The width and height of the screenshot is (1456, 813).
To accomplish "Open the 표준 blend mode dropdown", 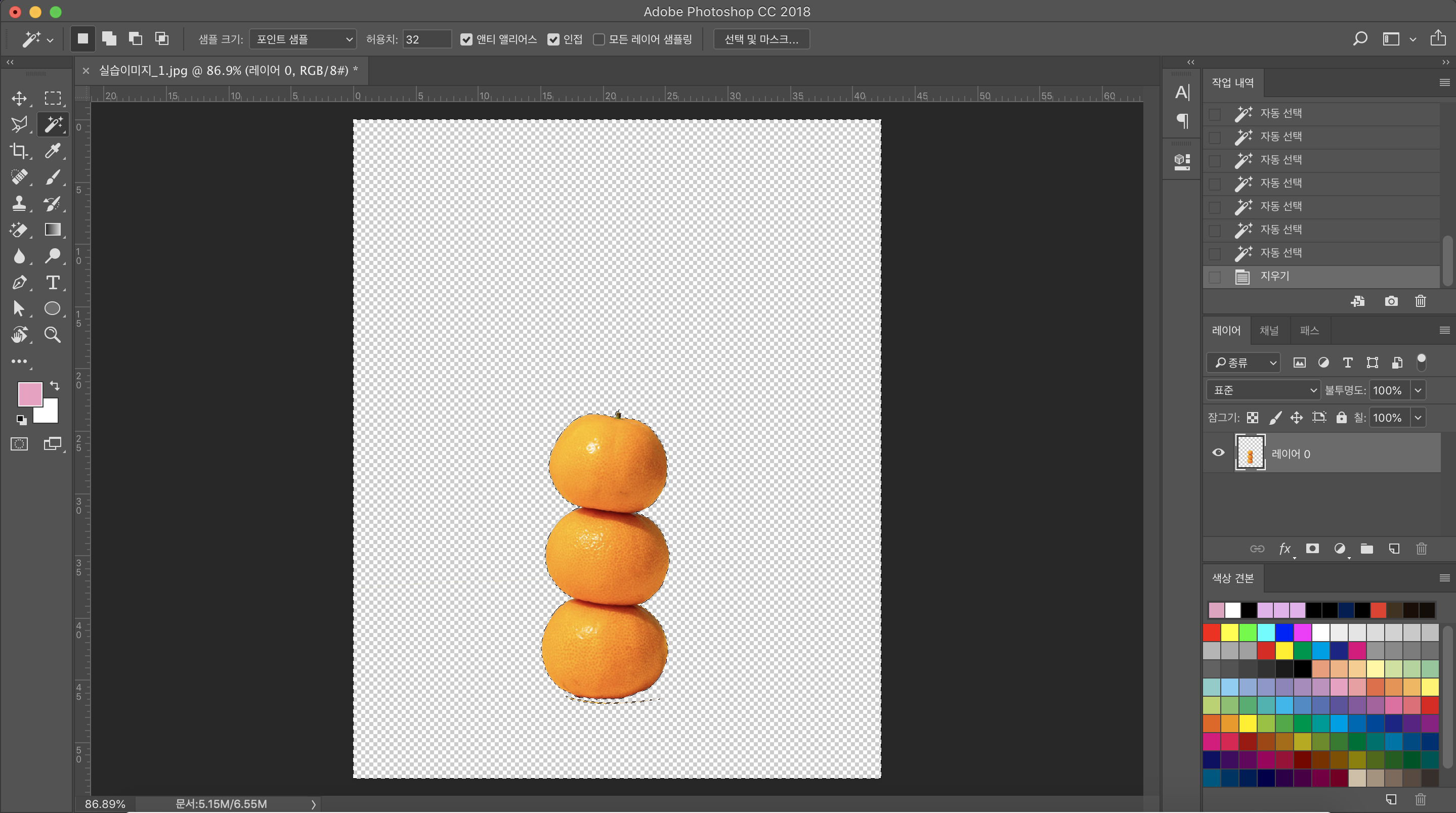I will point(1263,390).
